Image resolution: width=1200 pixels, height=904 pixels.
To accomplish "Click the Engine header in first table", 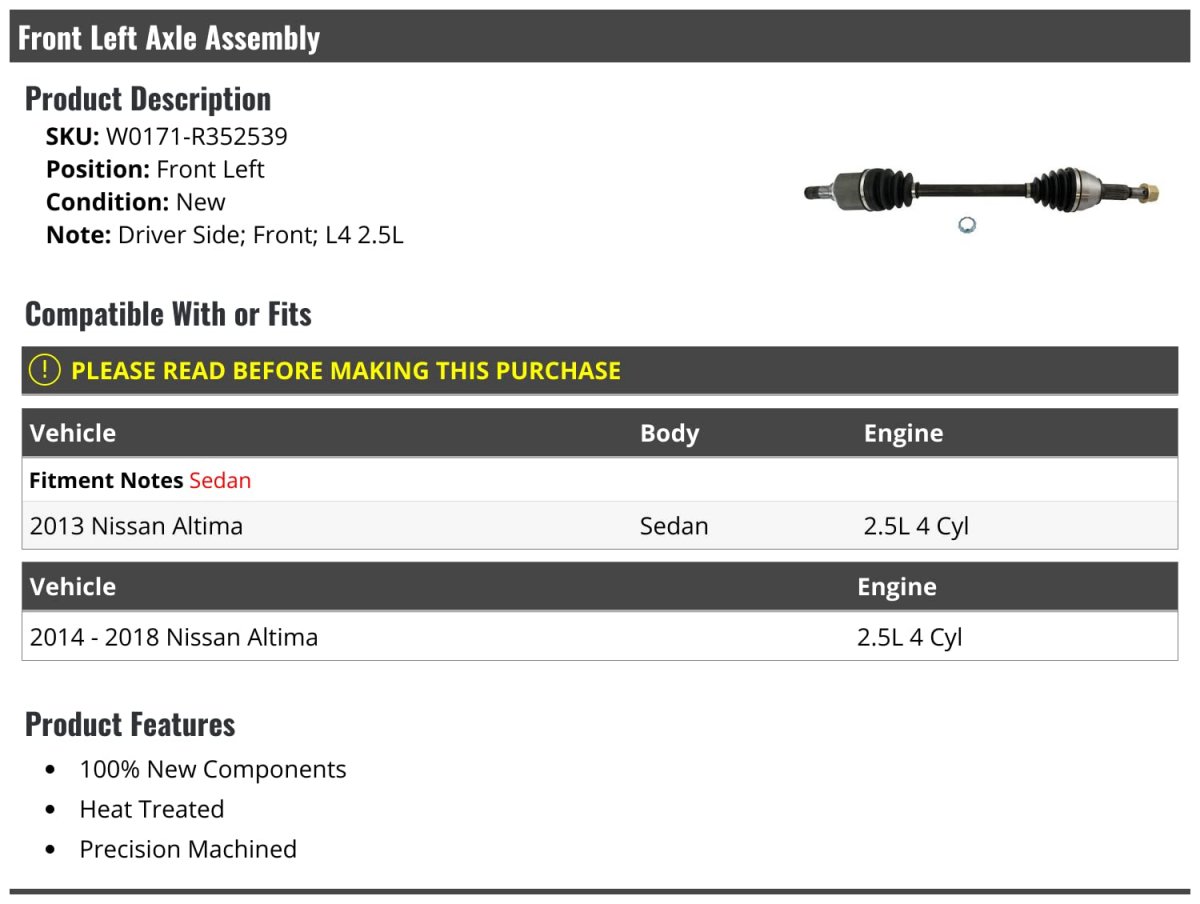I will (903, 433).
